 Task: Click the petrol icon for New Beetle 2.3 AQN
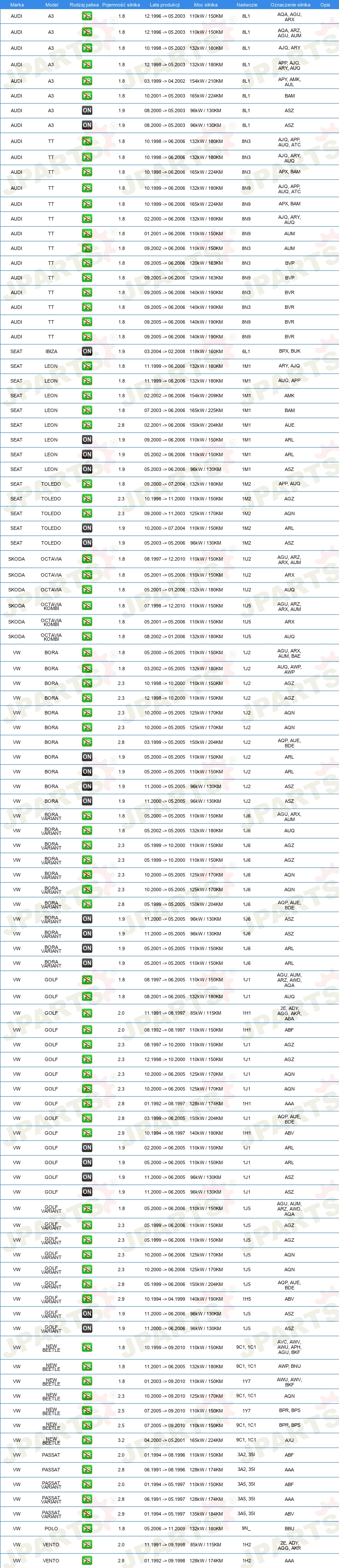[87, 1396]
